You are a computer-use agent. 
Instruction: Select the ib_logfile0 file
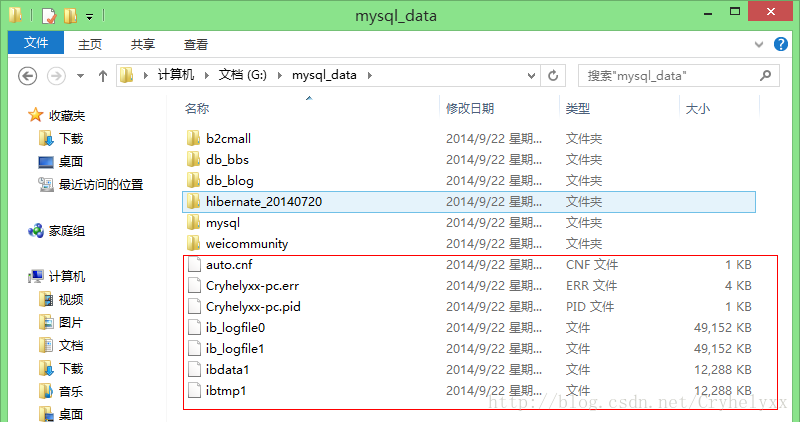point(469,327)
